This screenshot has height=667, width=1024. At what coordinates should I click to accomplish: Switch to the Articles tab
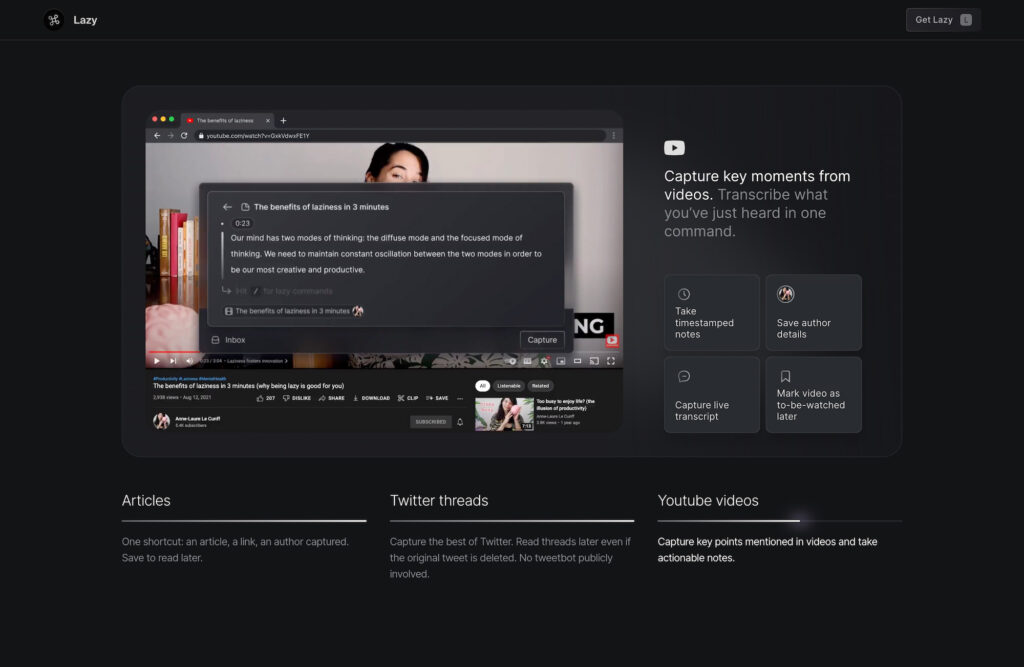coord(146,500)
